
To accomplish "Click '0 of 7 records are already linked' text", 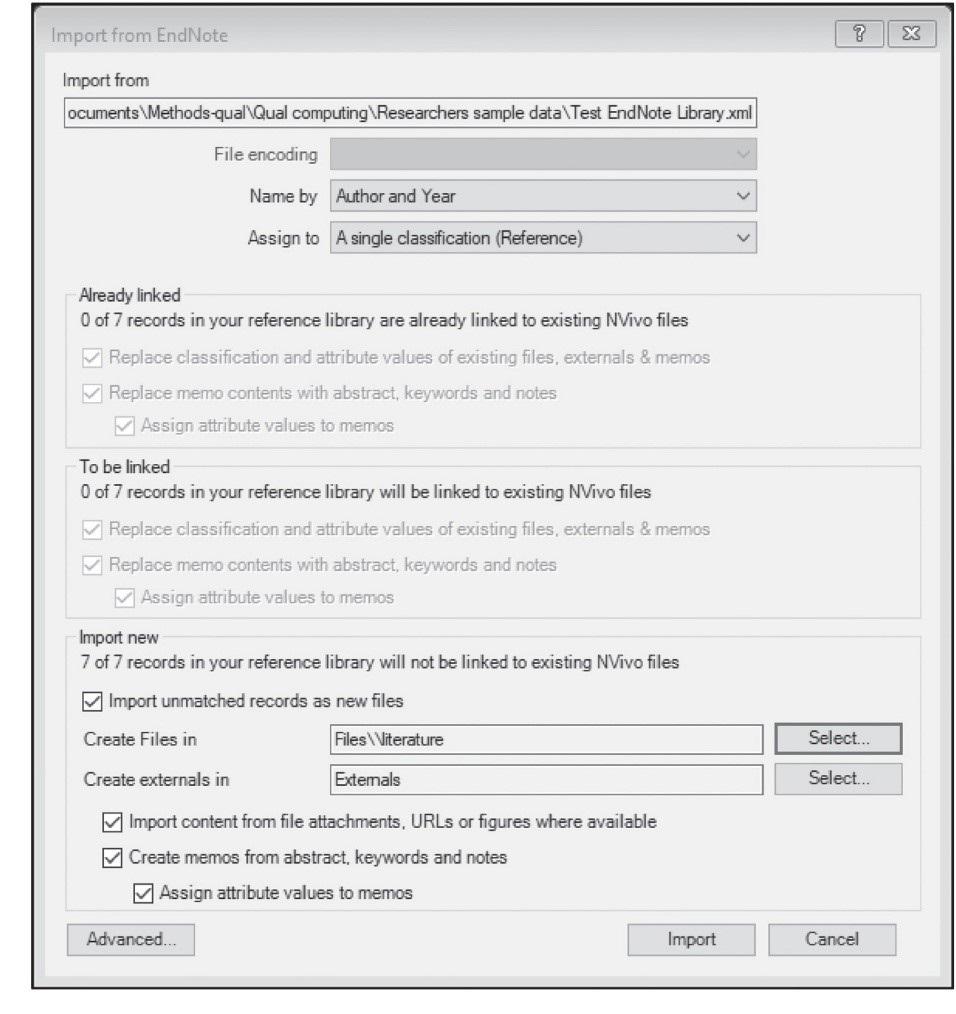I will [384, 320].
